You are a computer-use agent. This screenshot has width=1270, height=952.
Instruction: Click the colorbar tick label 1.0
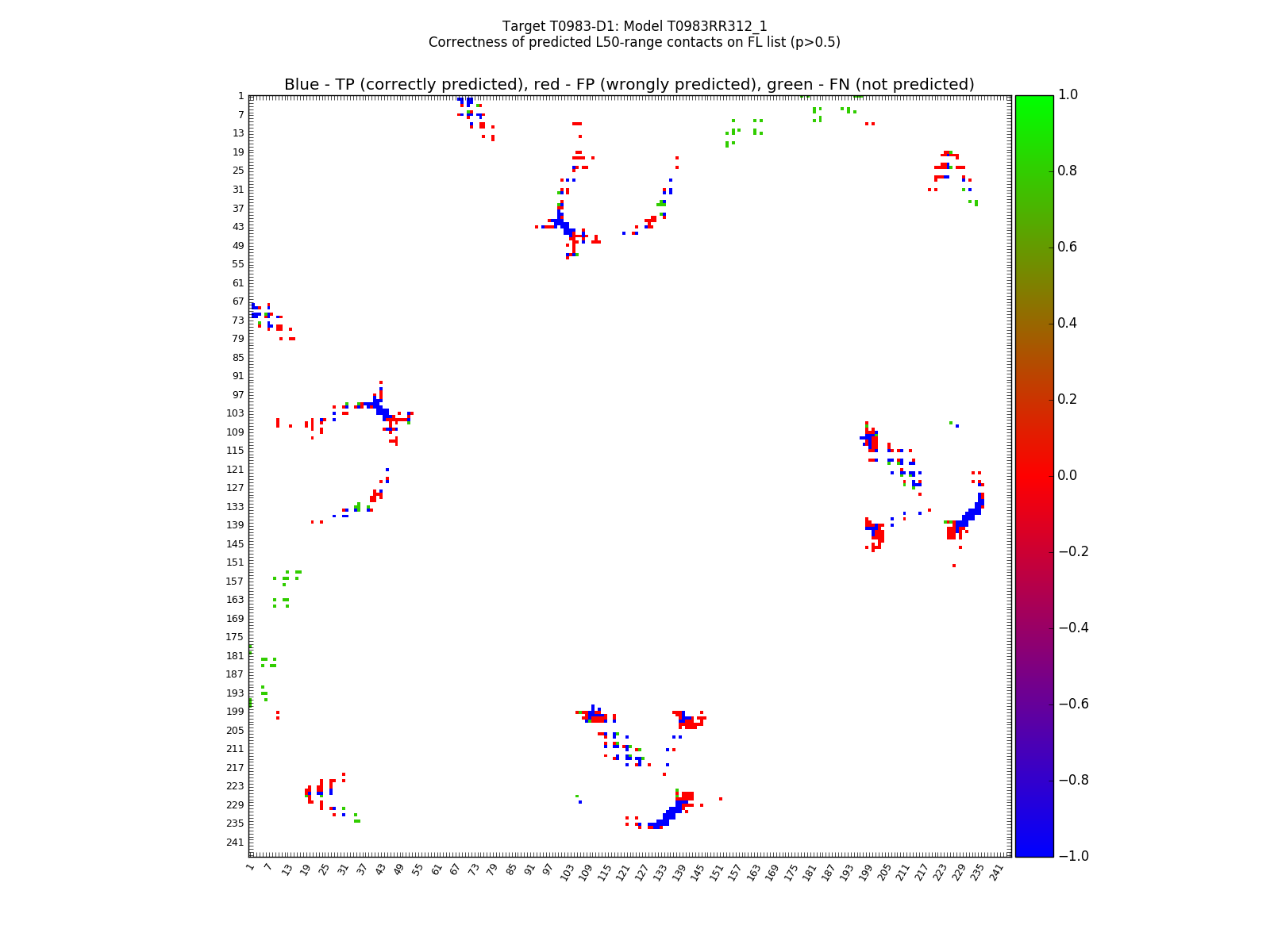[x=1074, y=95]
